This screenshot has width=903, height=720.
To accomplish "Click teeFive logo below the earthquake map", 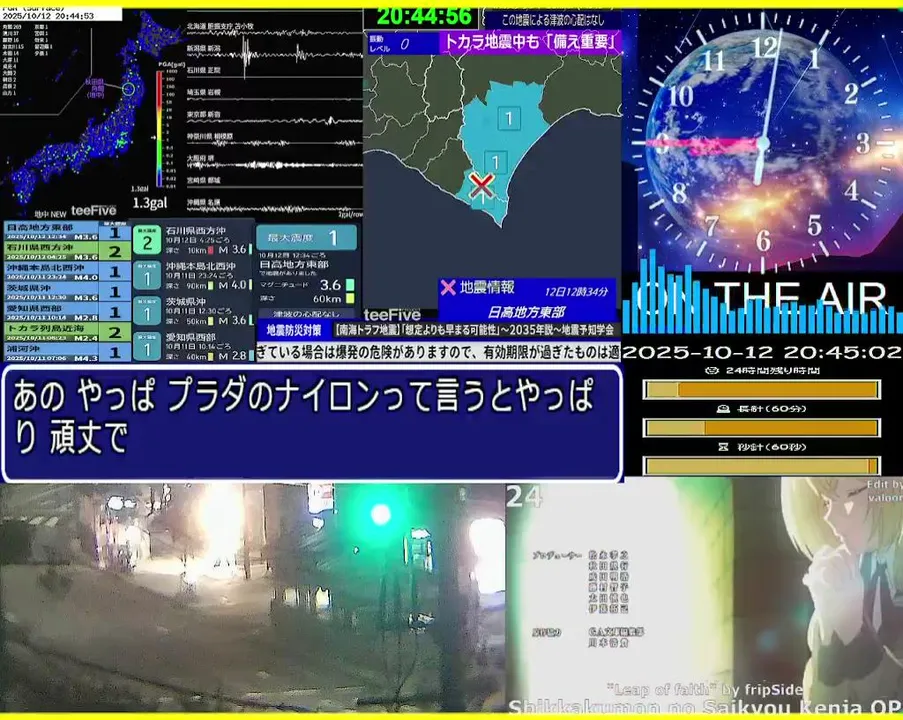I will point(392,314).
